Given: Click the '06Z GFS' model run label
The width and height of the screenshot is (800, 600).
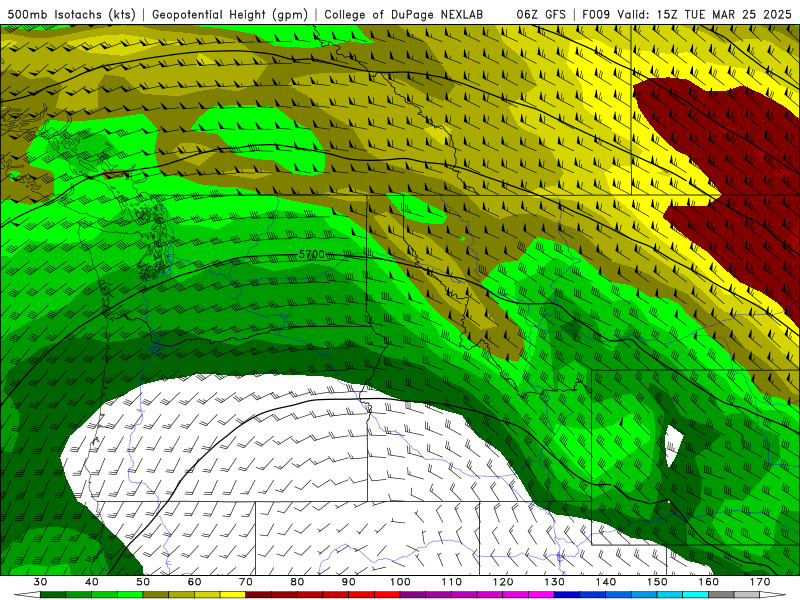Looking at the screenshot, I should (x=541, y=15).
